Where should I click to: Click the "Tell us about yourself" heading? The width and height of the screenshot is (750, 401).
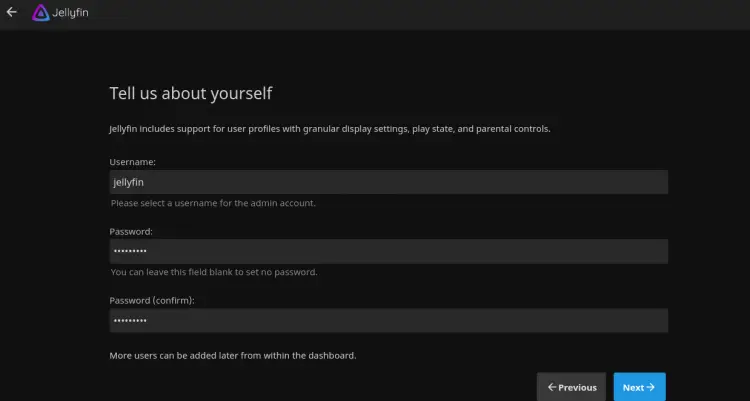(x=190, y=93)
